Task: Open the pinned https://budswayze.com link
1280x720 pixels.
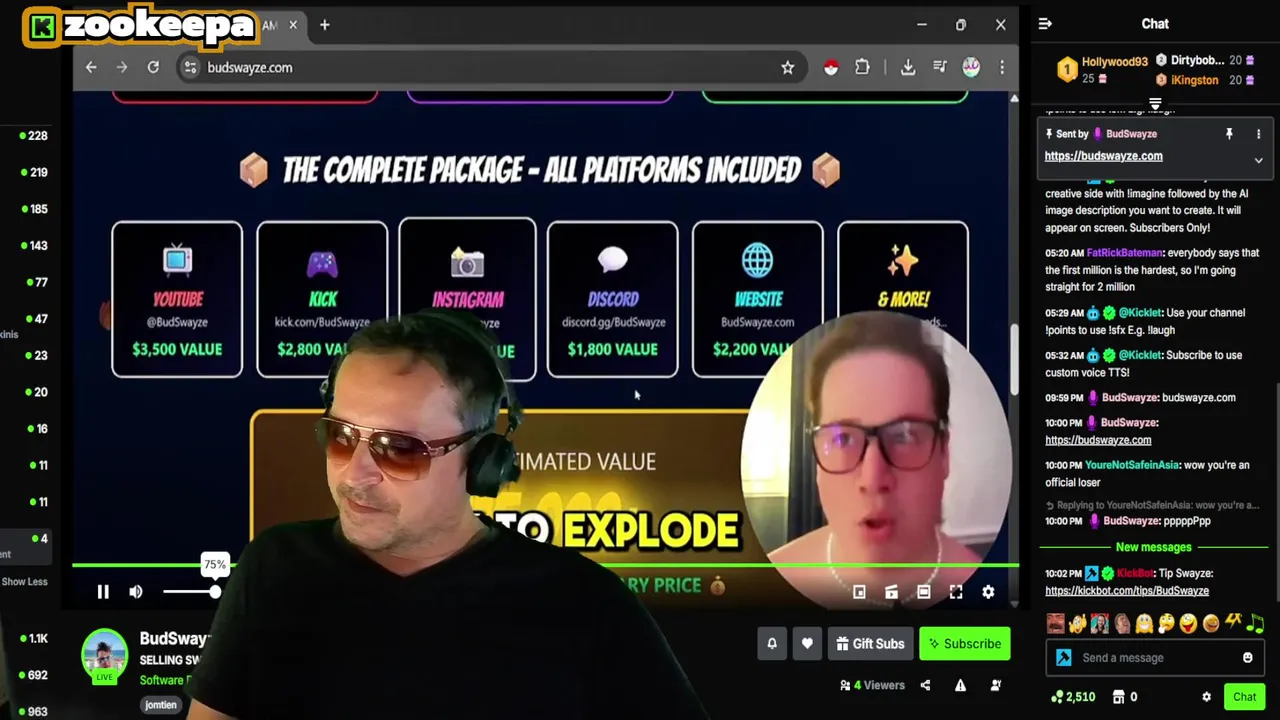Action: tap(1103, 156)
